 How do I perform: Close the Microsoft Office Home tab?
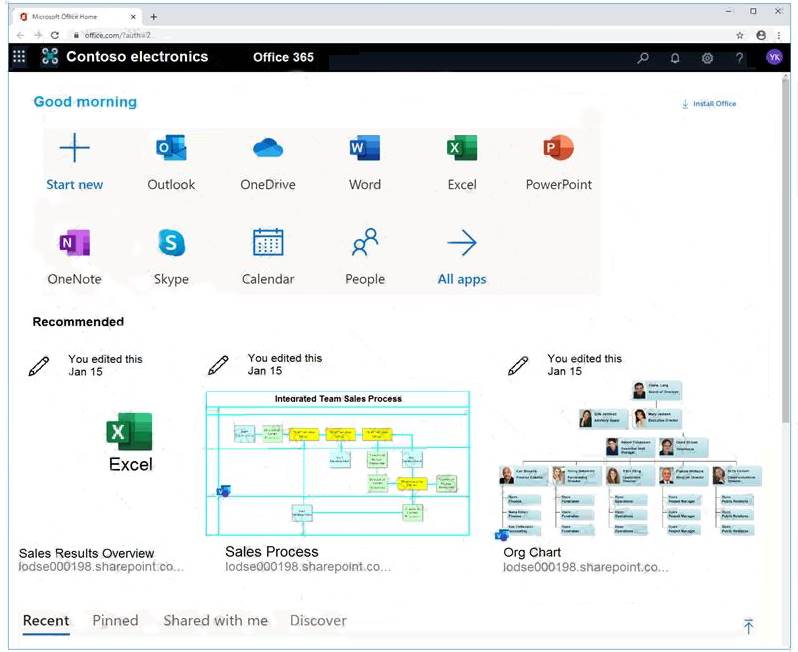(133, 17)
